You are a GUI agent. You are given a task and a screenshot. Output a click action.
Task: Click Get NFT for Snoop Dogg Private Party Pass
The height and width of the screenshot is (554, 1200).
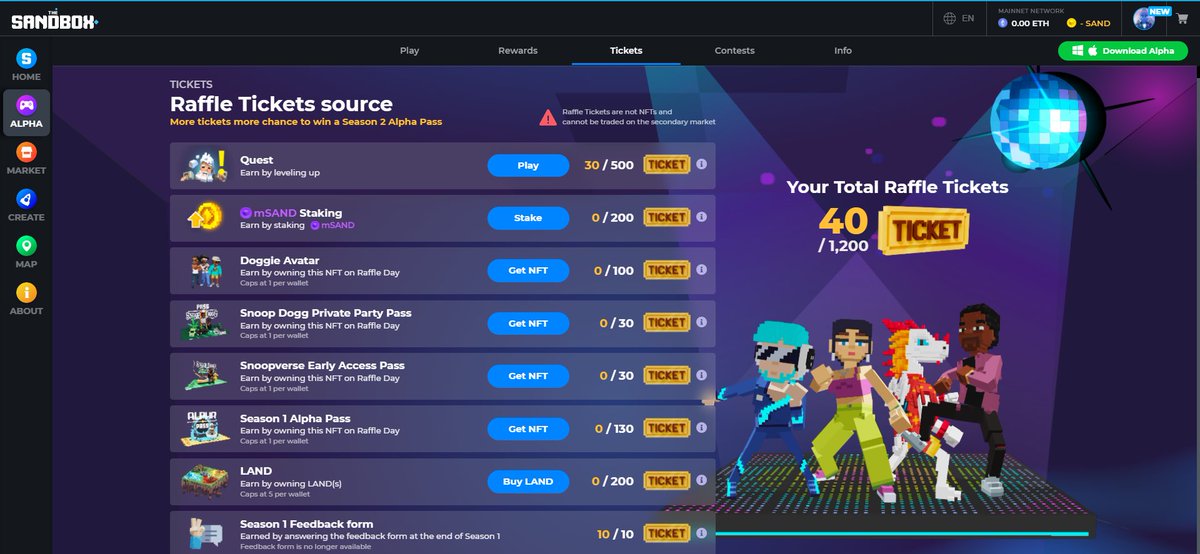(528, 323)
